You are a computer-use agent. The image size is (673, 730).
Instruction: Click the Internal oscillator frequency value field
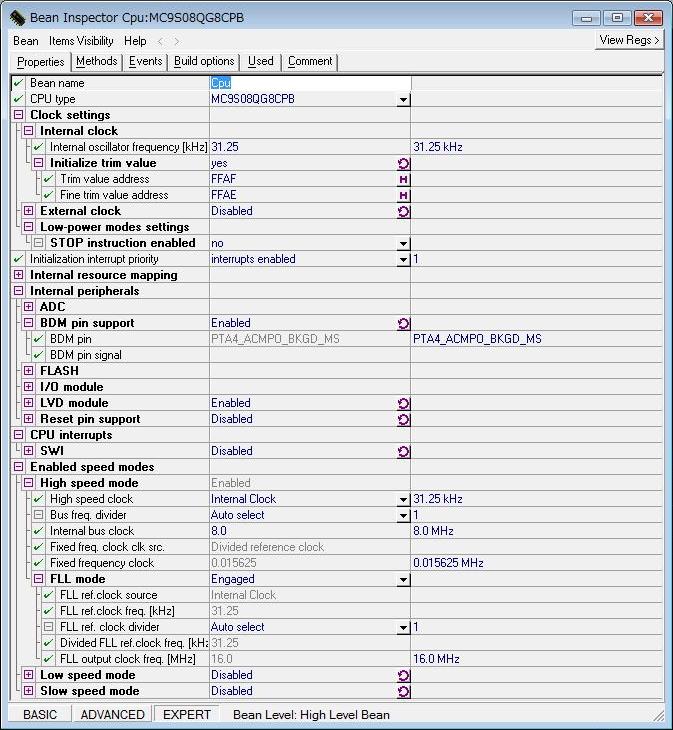[310, 147]
